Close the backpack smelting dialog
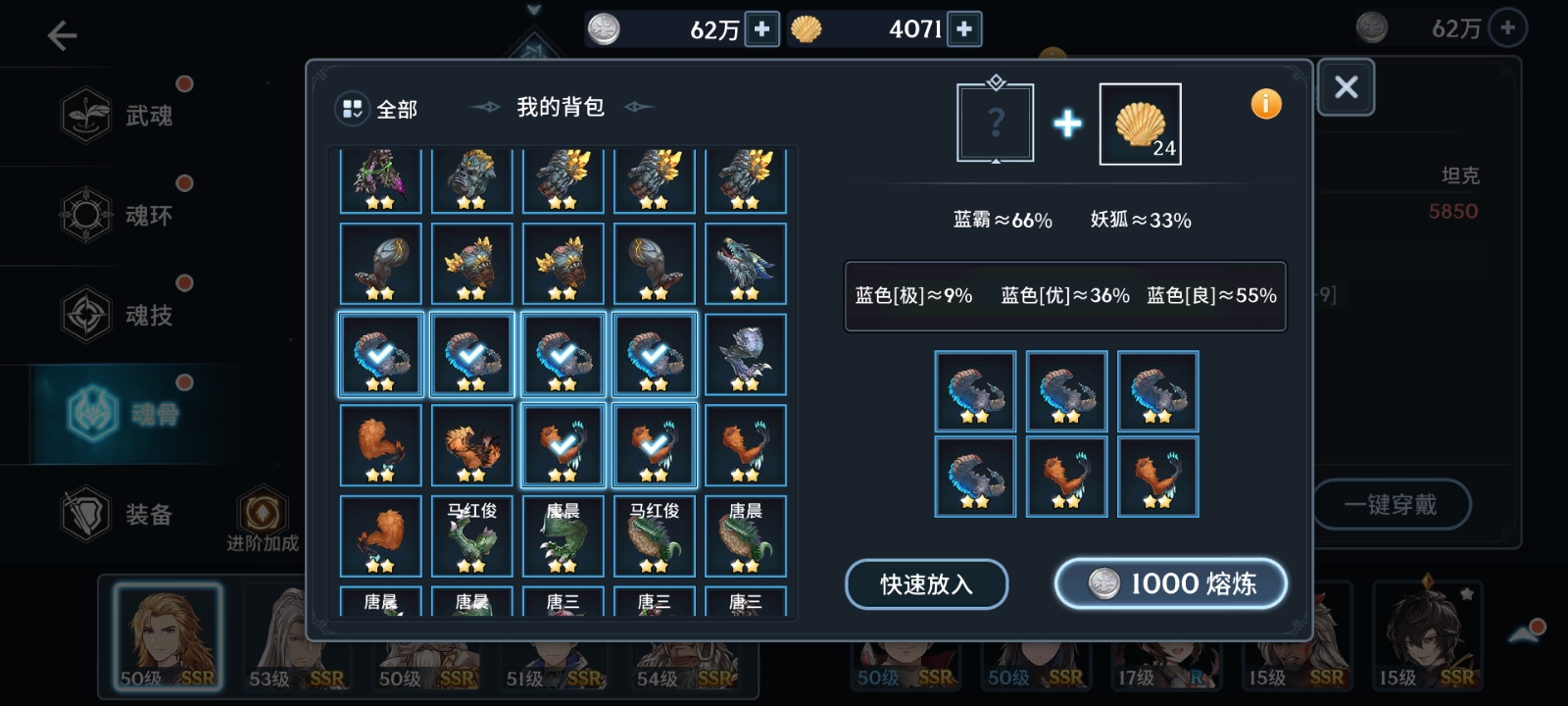The height and width of the screenshot is (706, 1568). coord(1346,87)
